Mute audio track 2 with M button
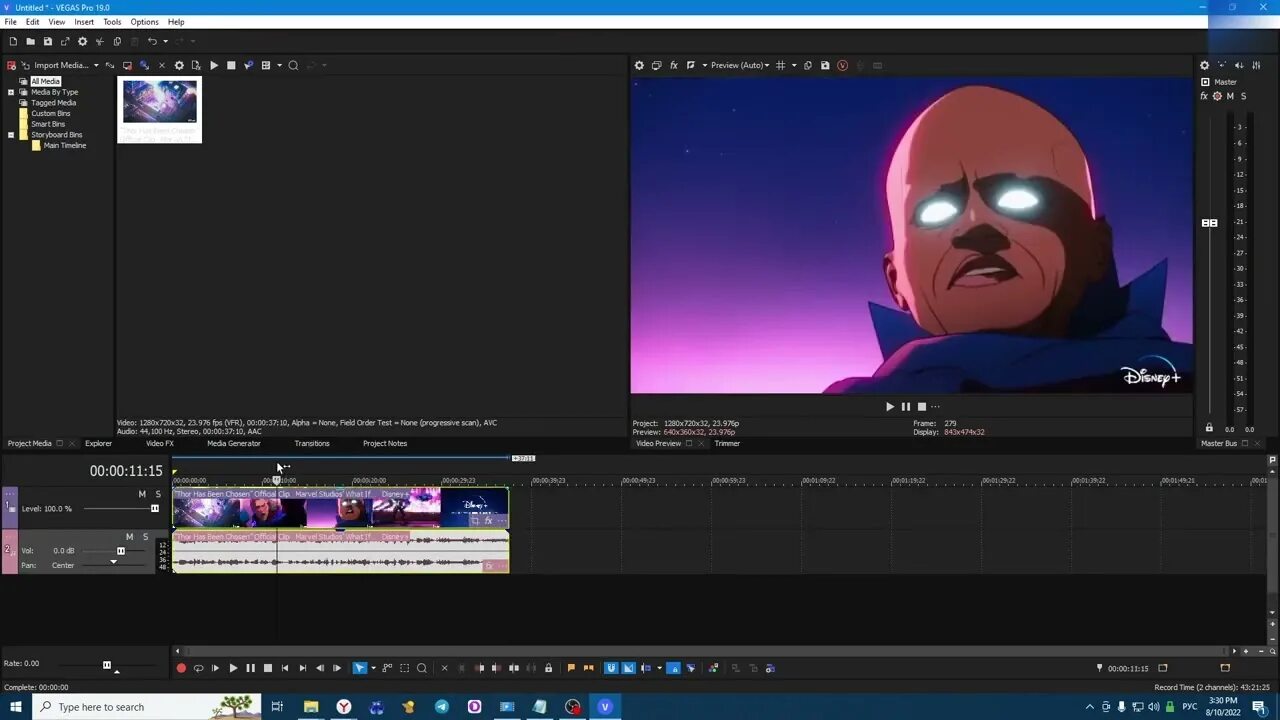 click(129, 537)
